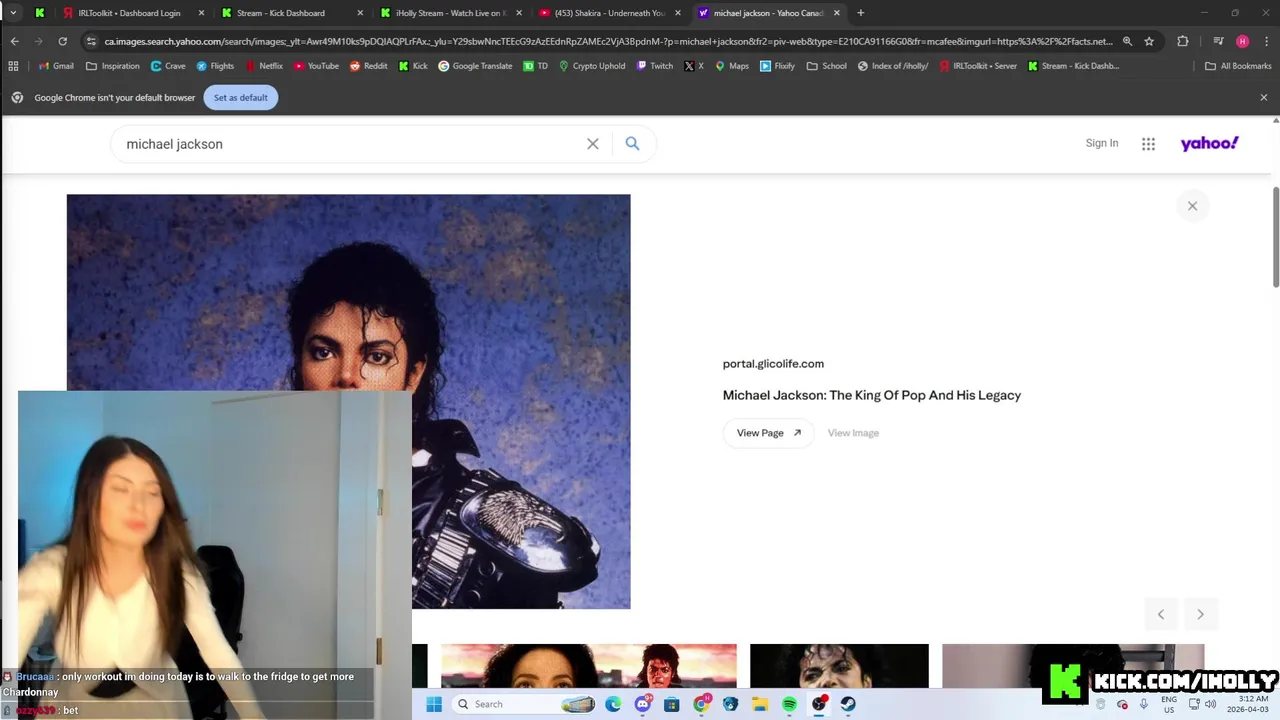Open the Inspiration bookmarks folder
Screen dimensions: 1280x720
113,66
